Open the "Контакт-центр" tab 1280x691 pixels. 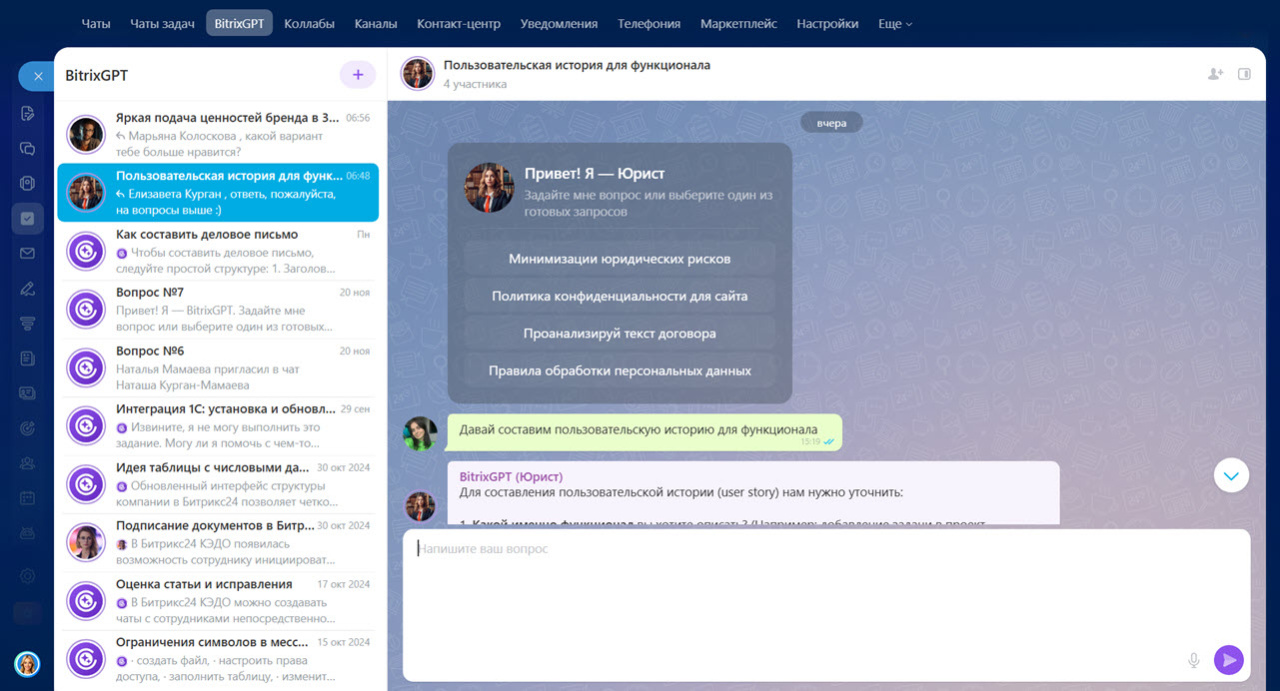458,24
